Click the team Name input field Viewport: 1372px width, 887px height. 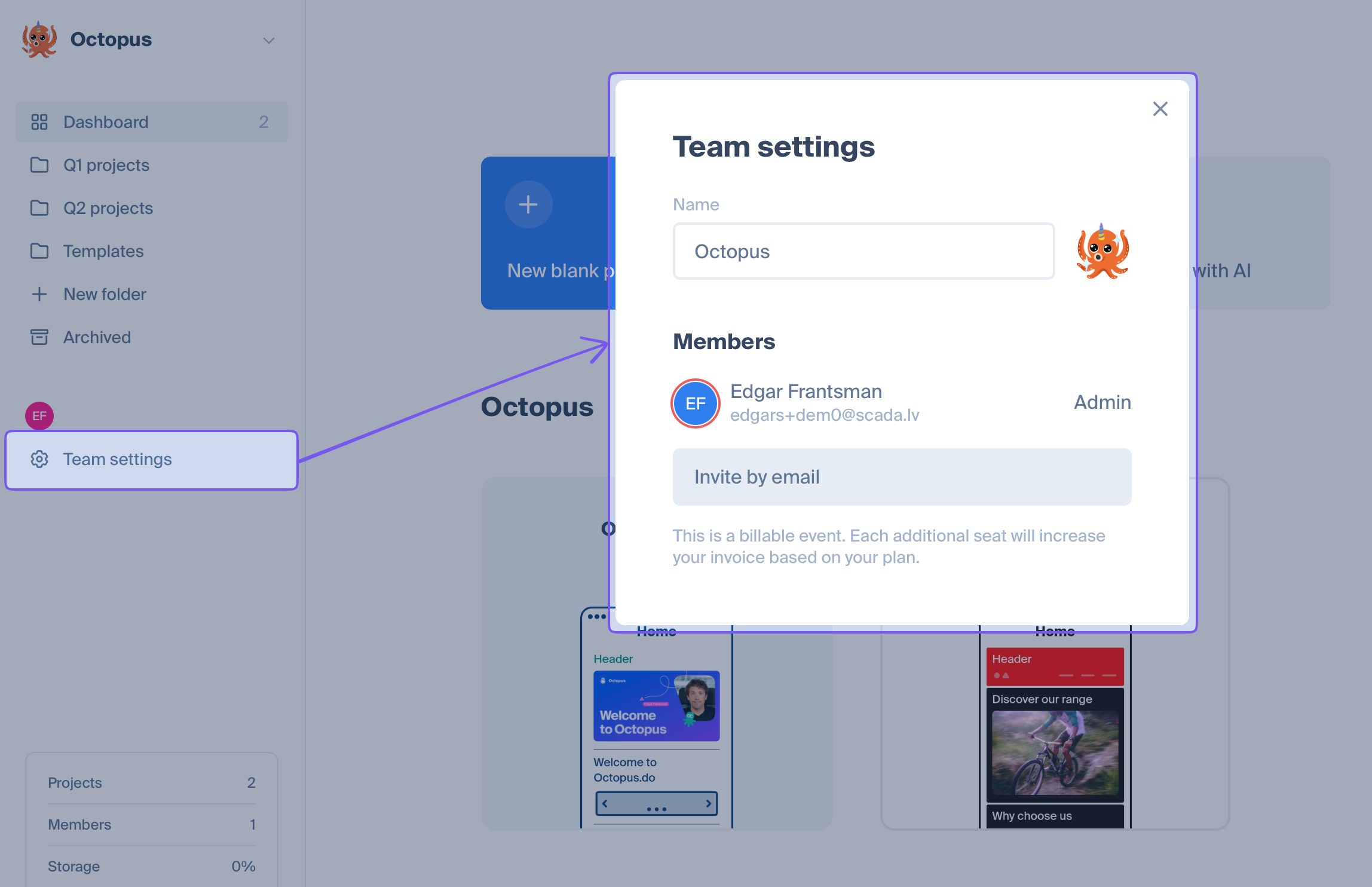[x=863, y=252]
